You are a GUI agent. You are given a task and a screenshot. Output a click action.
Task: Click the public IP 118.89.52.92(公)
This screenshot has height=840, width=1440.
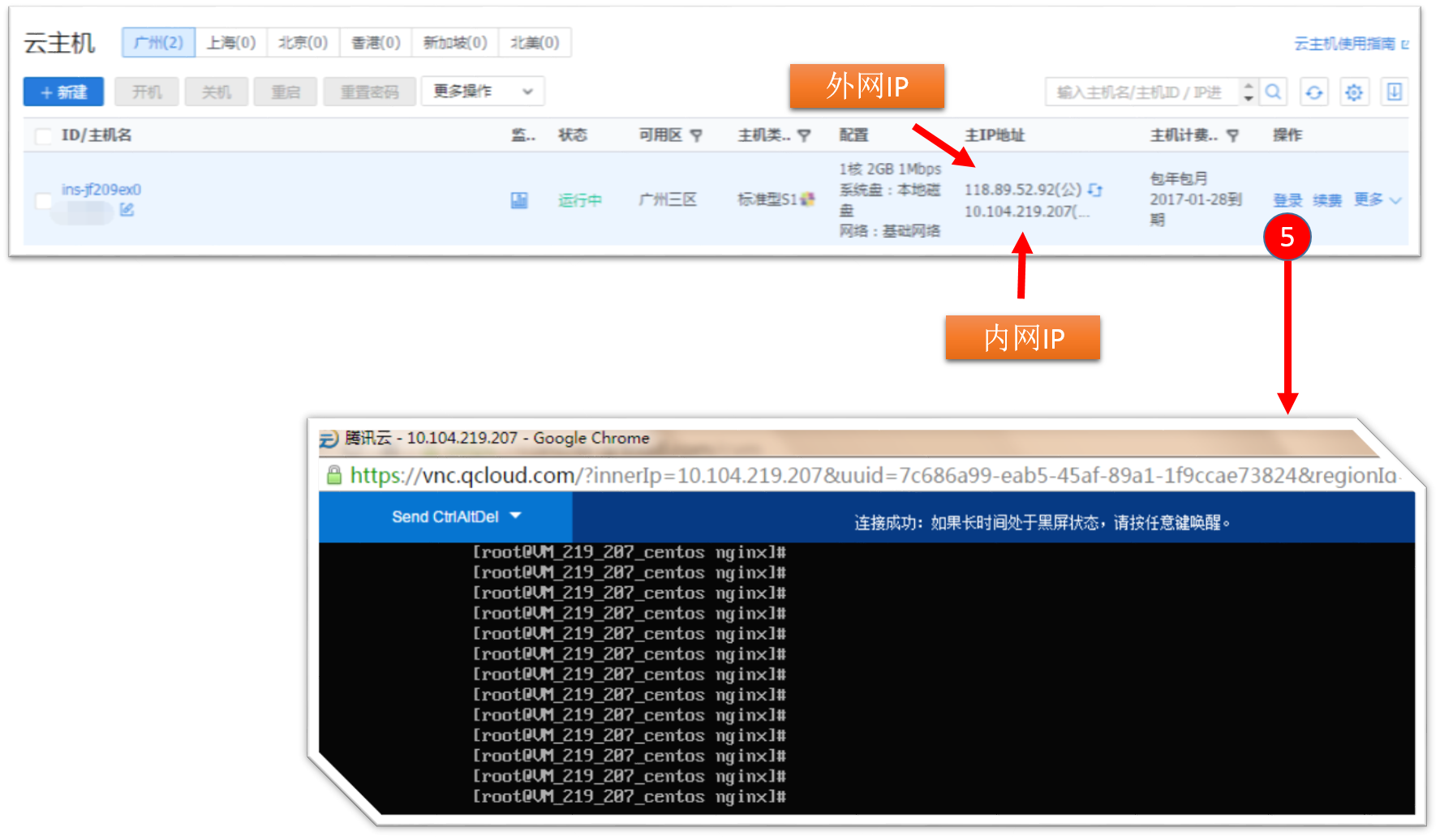(x=1023, y=190)
